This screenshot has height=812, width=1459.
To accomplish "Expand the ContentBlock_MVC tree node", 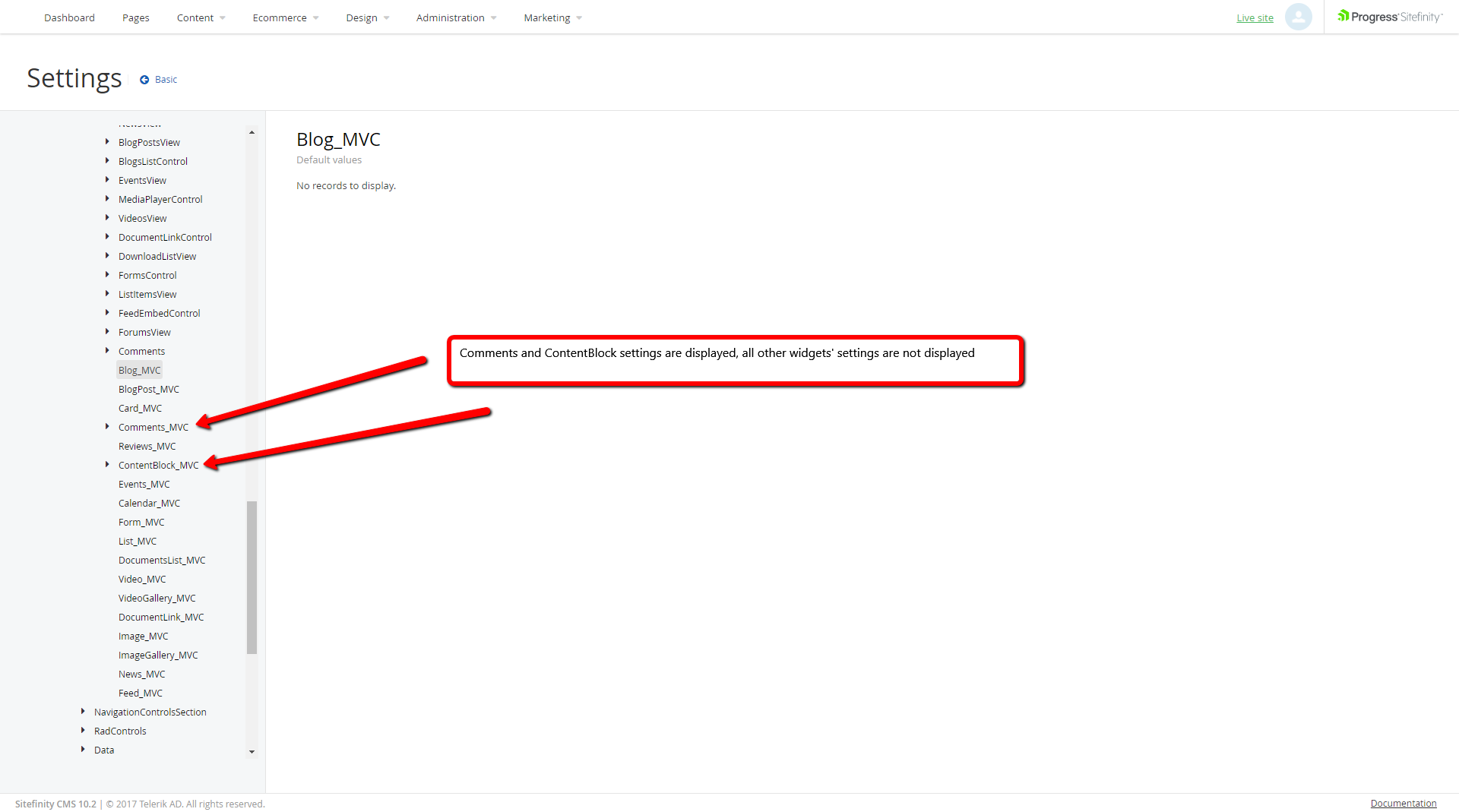I will coord(107,464).
